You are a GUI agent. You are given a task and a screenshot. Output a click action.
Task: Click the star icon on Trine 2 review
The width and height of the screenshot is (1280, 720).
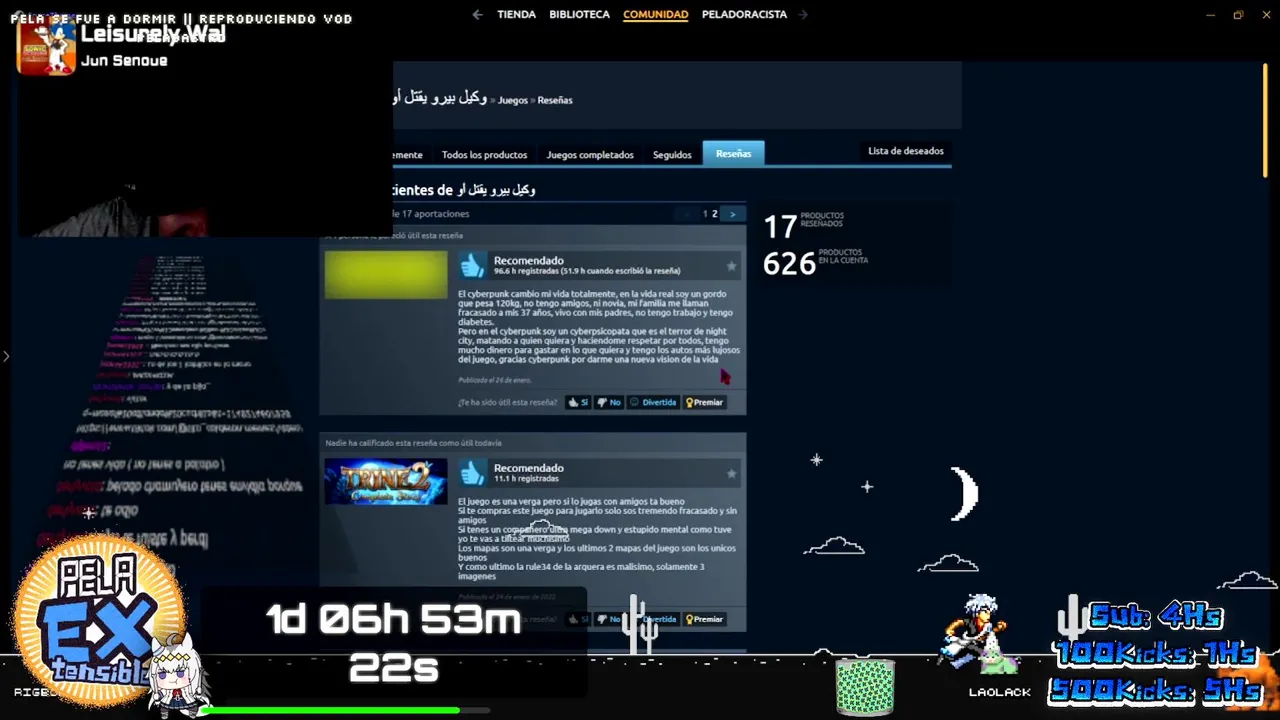[731, 473]
